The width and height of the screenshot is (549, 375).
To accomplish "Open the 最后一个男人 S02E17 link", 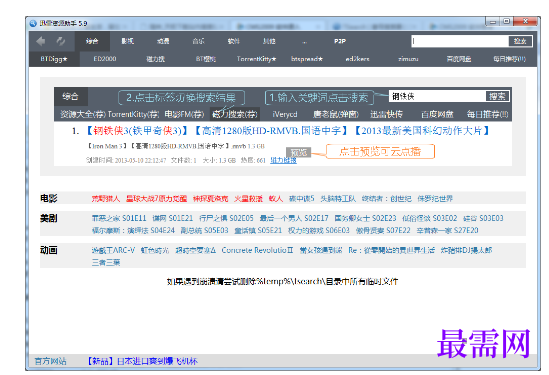I will tap(294, 218).
